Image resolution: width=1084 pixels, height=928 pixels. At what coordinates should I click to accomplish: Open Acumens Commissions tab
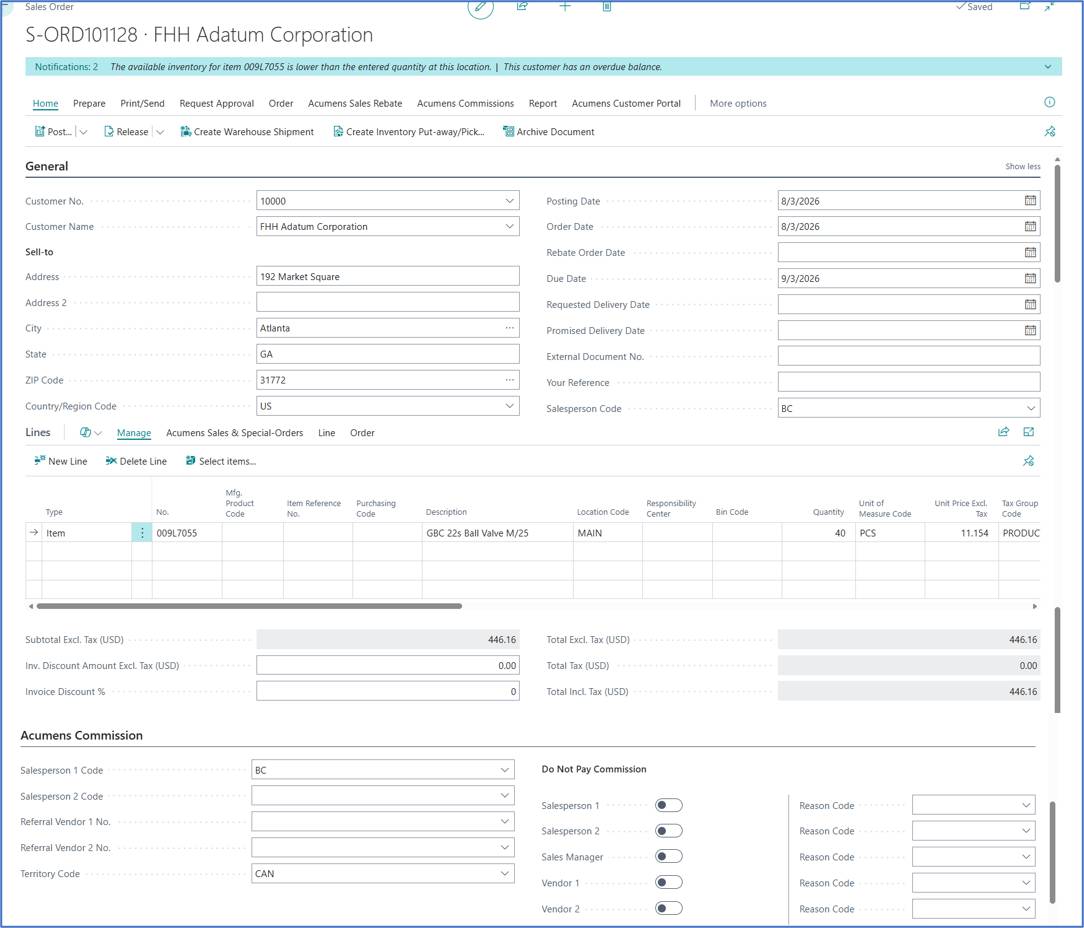coord(465,103)
